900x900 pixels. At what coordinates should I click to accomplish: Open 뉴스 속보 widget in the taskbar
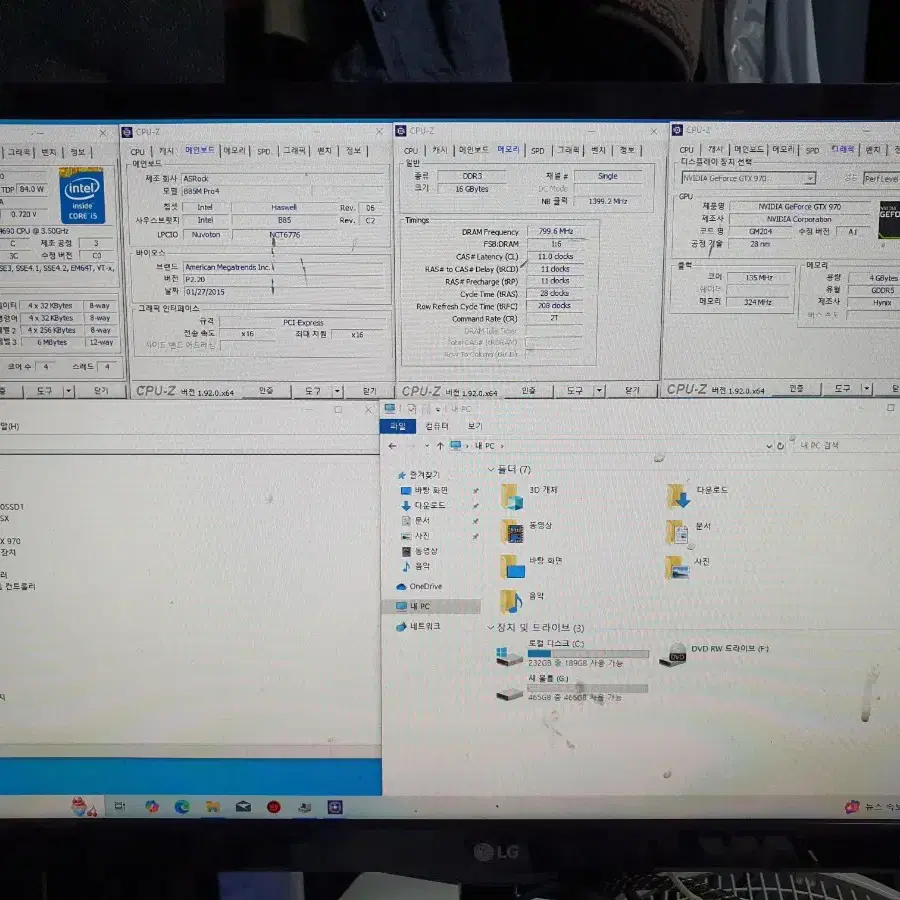pos(872,807)
